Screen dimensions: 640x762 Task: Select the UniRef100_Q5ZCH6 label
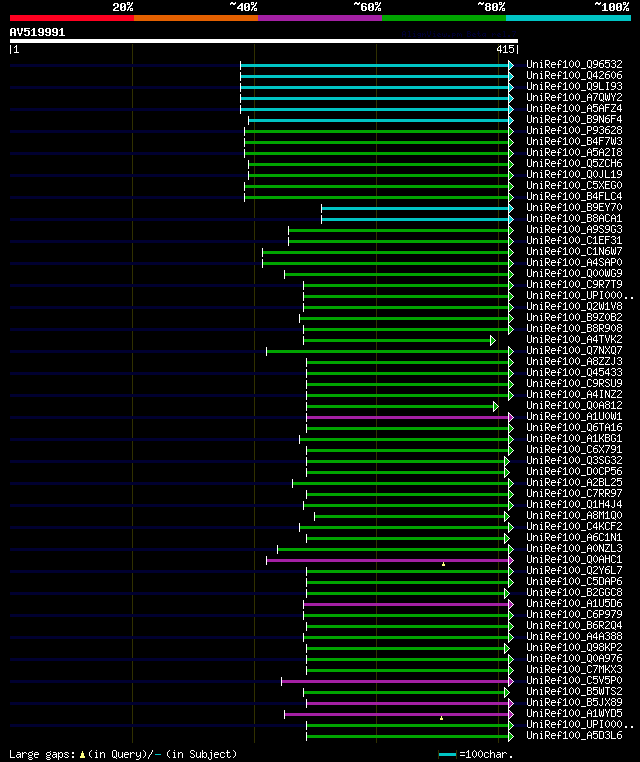[x=574, y=163]
